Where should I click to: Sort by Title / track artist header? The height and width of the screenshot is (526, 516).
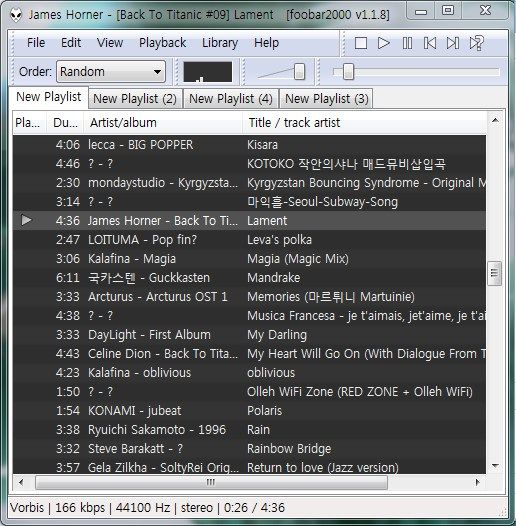[364, 122]
